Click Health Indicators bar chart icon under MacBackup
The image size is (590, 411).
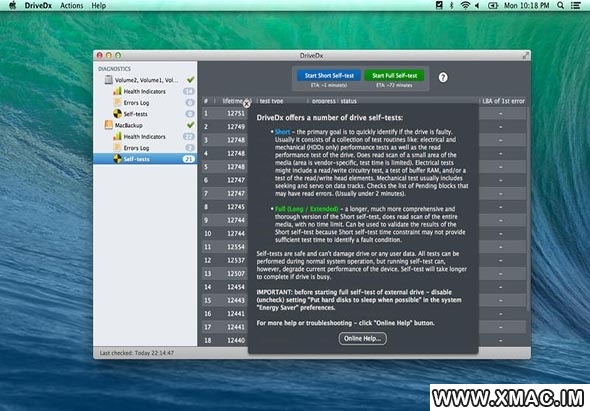pyautogui.click(x=117, y=136)
